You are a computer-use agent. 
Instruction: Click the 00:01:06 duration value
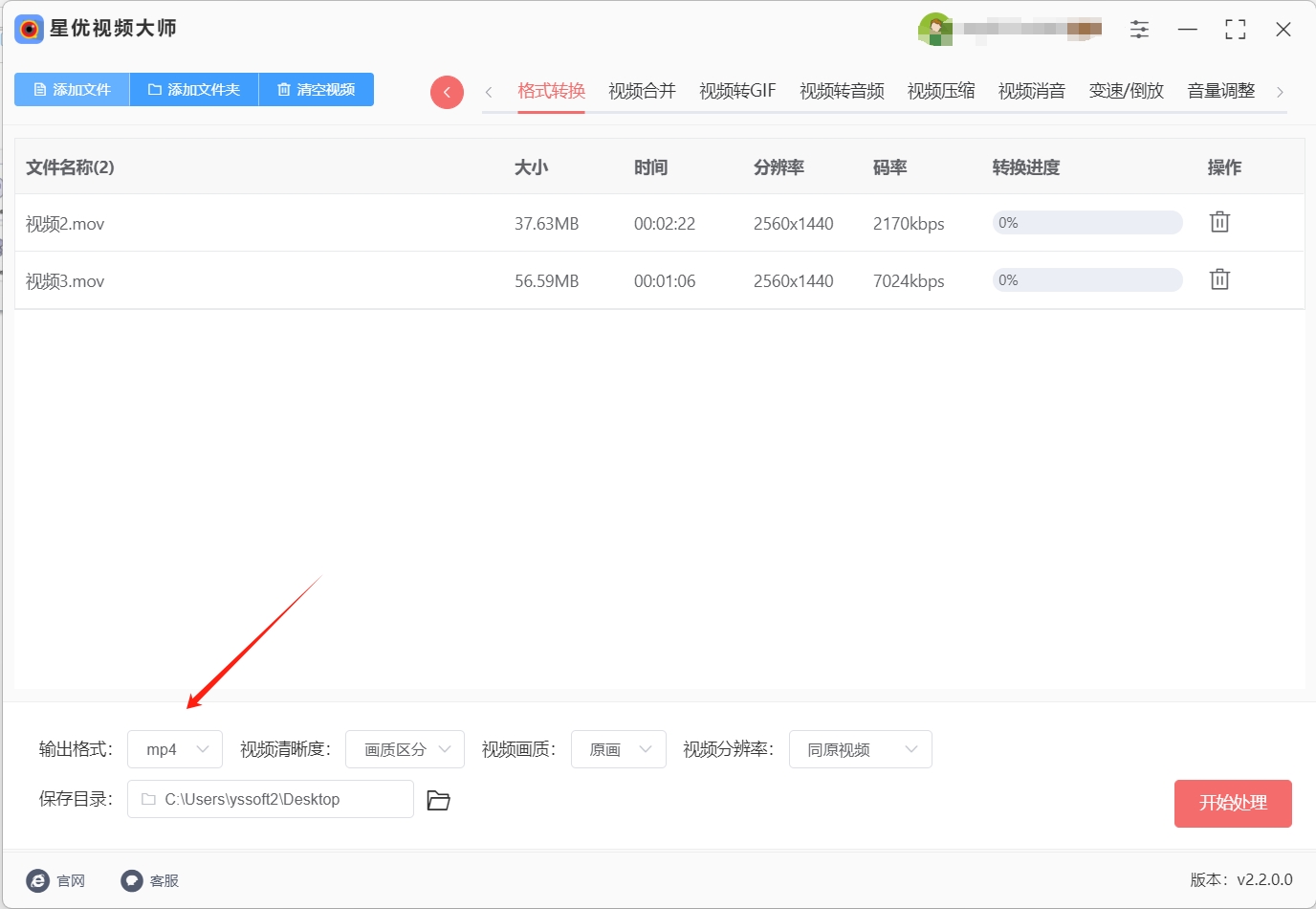click(665, 281)
